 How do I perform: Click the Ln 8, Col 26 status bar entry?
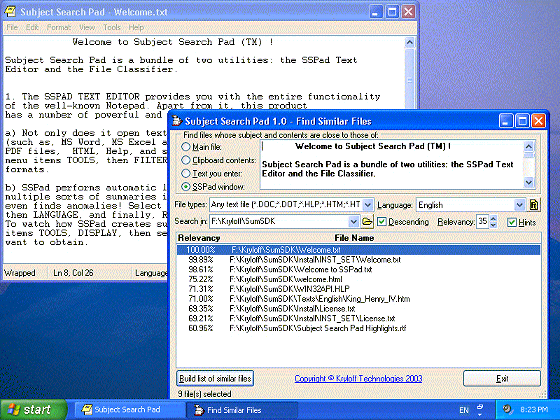pos(73,273)
